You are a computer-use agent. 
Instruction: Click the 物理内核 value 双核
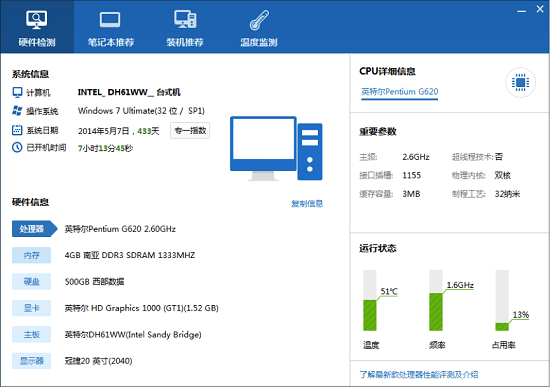(x=503, y=175)
